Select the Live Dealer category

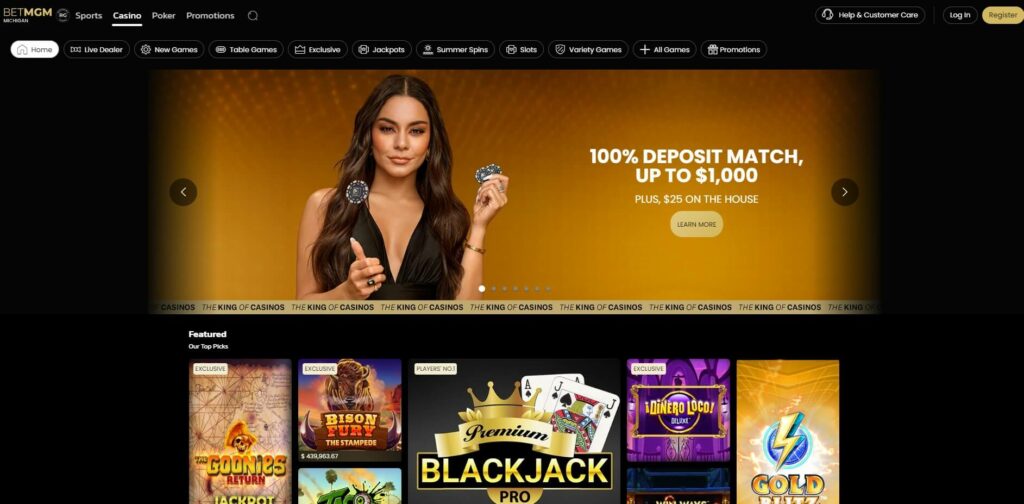[x=97, y=50]
